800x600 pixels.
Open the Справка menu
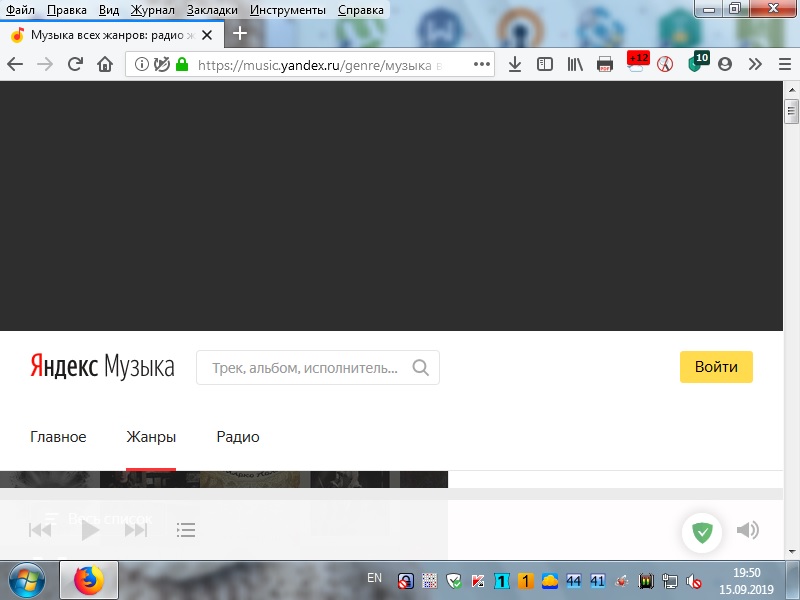(361, 10)
